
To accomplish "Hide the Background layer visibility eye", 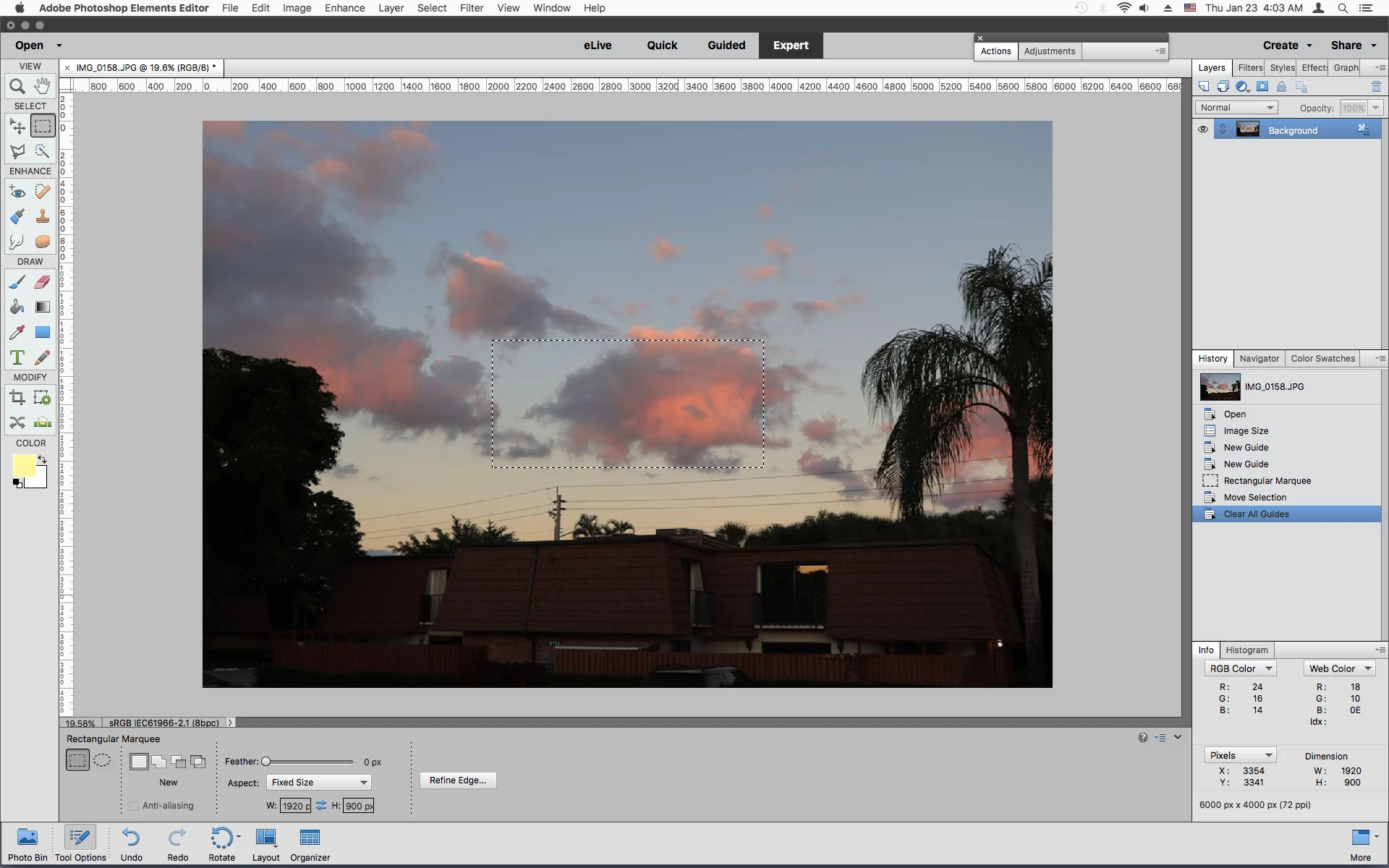I will pyautogui.click(x=1203, y=129).
